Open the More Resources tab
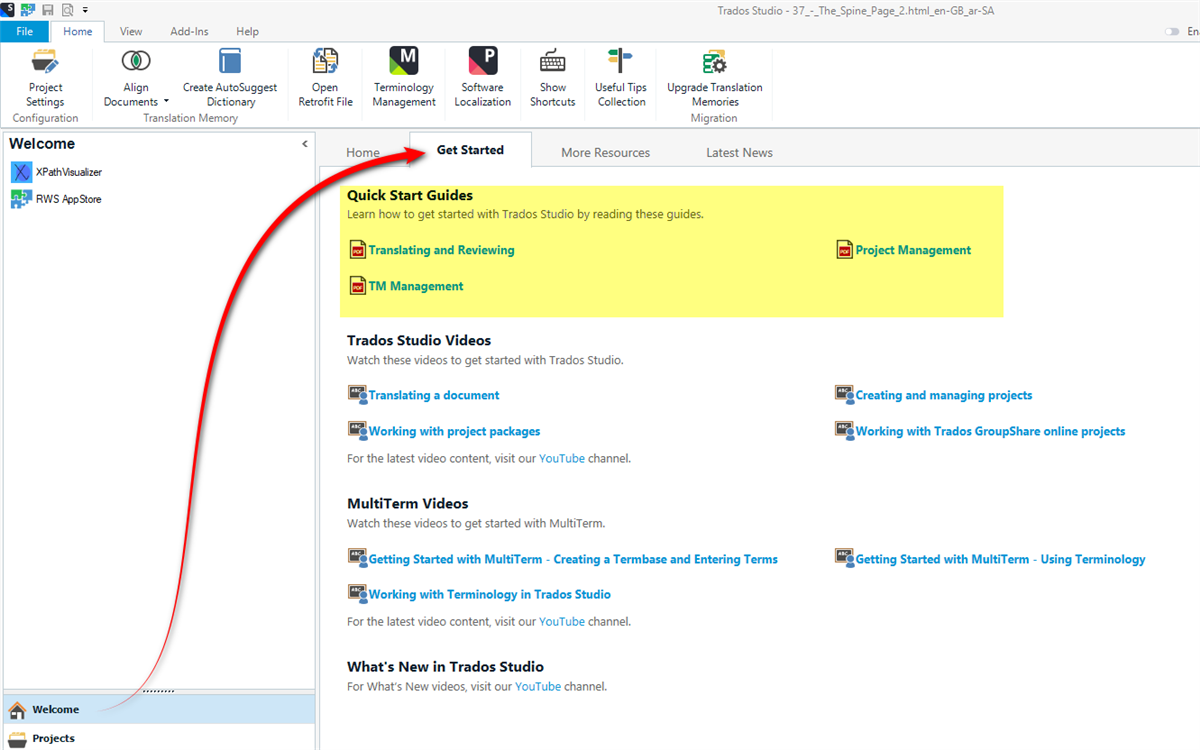The height and width of the screenshot is (750, 1200). 605,152
